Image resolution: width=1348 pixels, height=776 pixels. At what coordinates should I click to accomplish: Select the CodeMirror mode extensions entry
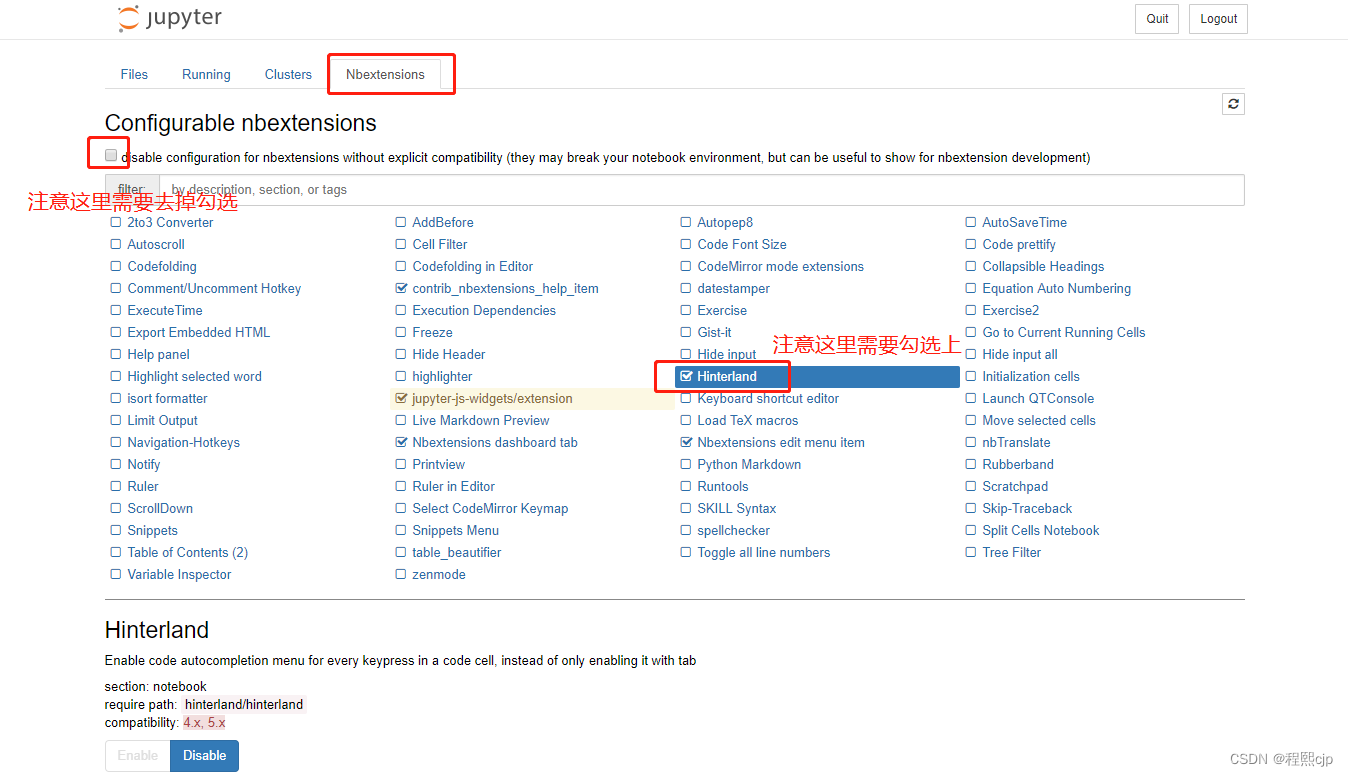point(780,266)
